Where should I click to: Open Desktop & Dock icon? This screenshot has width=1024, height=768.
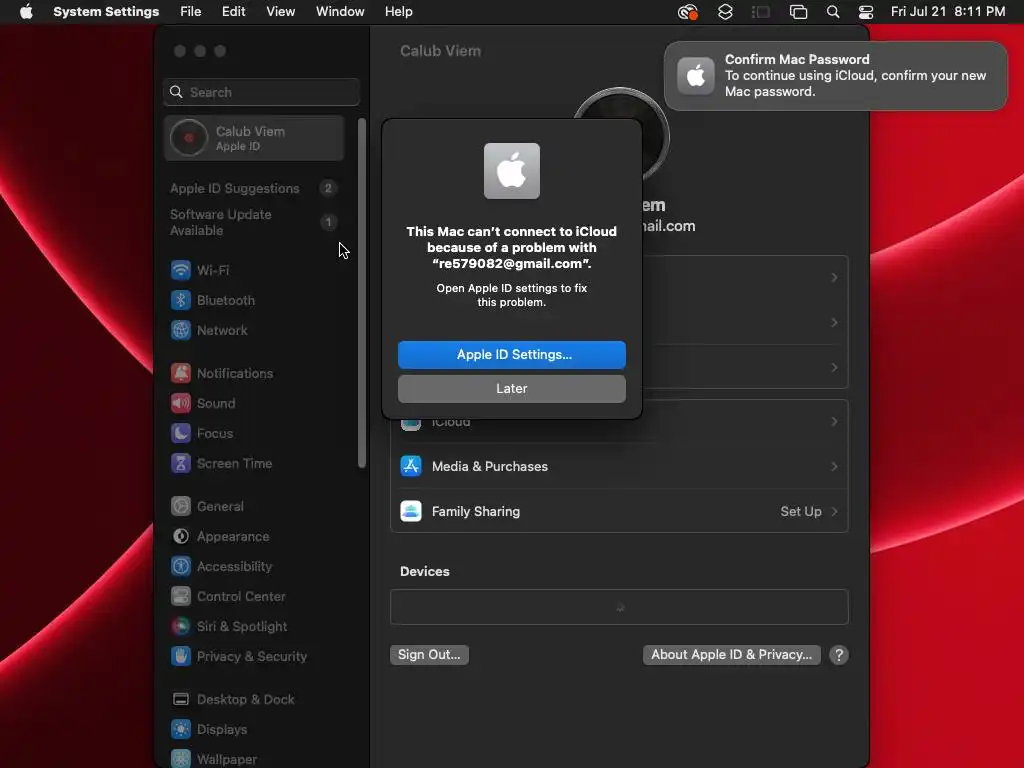click(181, 699)
